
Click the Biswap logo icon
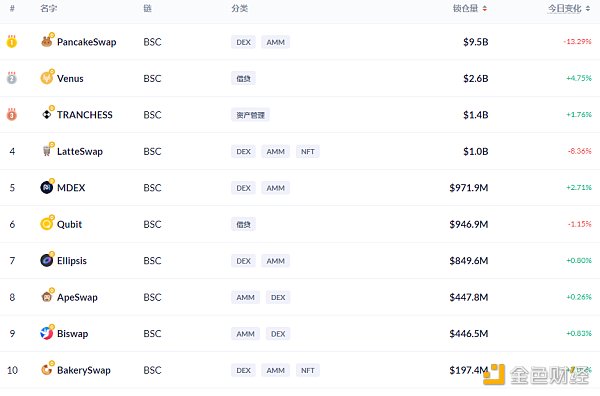[47, 333]
